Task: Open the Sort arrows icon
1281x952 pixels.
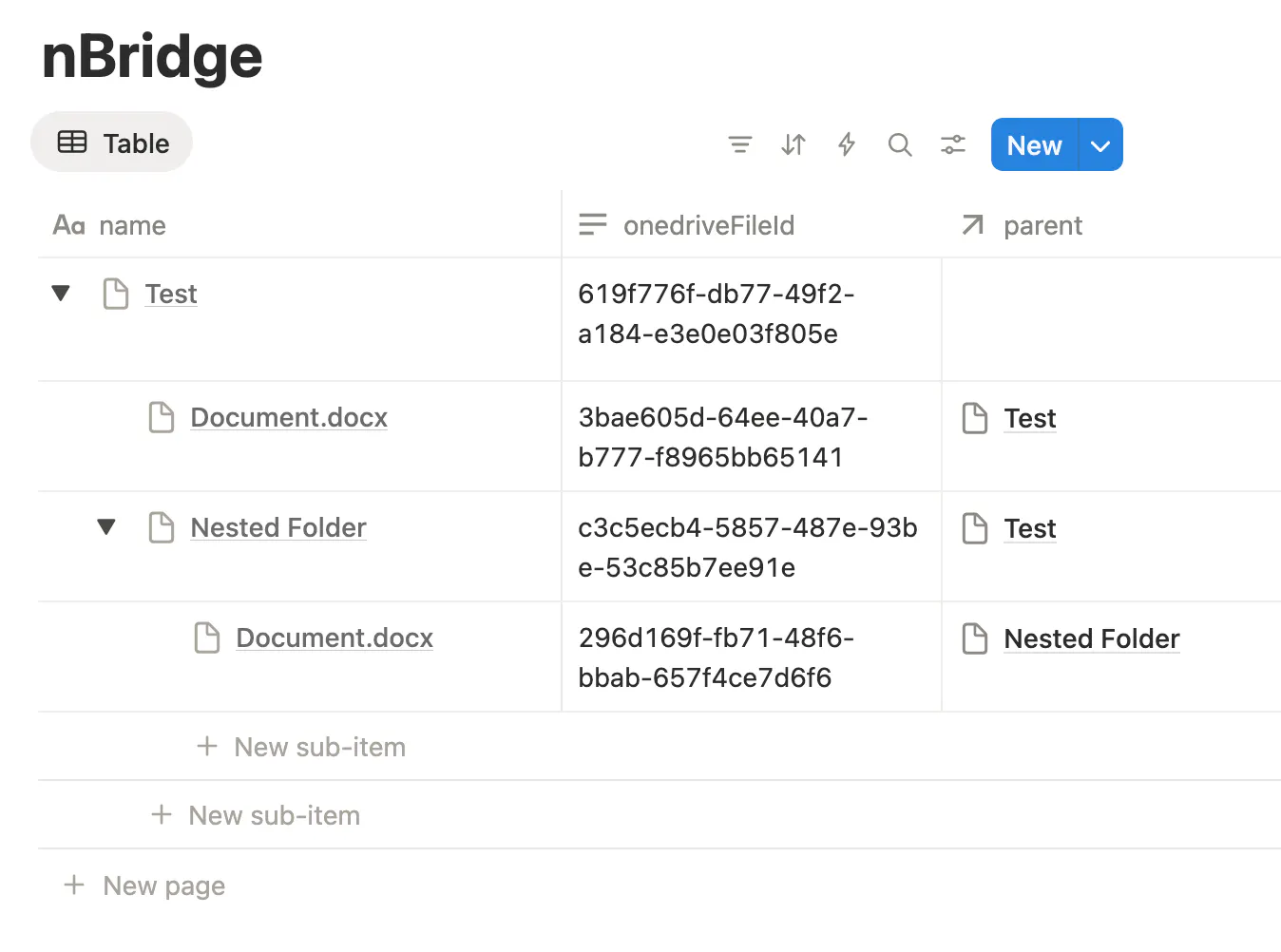Action: [793, 144]
